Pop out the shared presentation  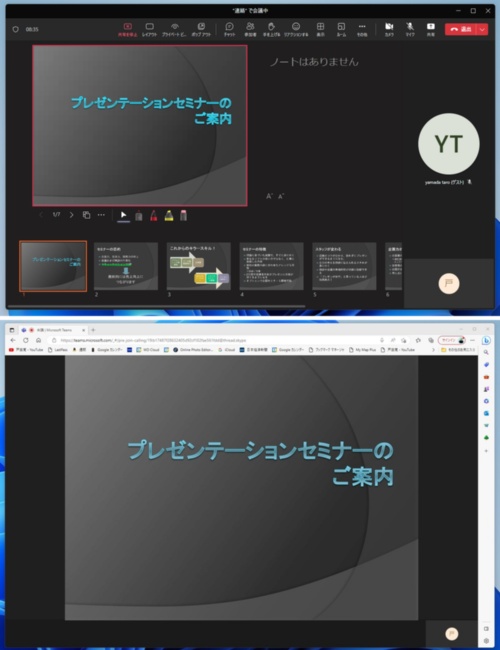pyautogui.click(x=201, y=29)
